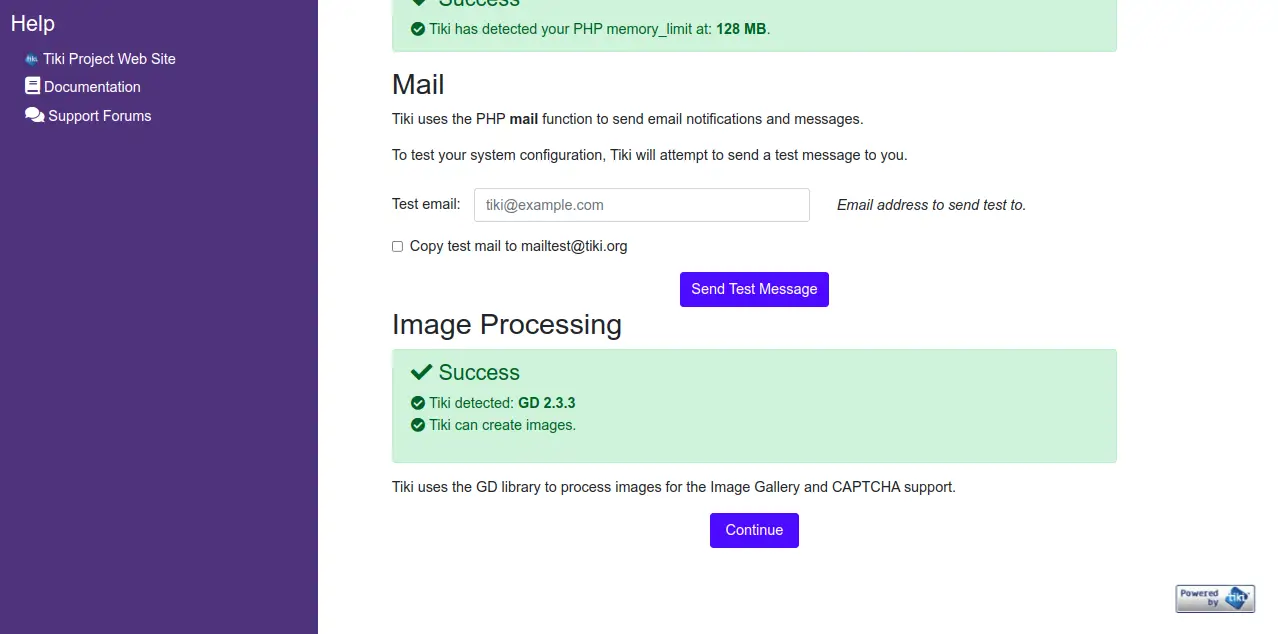
Task: Click the 'Tiki detected: GD 2.3.3' text
Action: pyautogui.click(x=502, y=403)
